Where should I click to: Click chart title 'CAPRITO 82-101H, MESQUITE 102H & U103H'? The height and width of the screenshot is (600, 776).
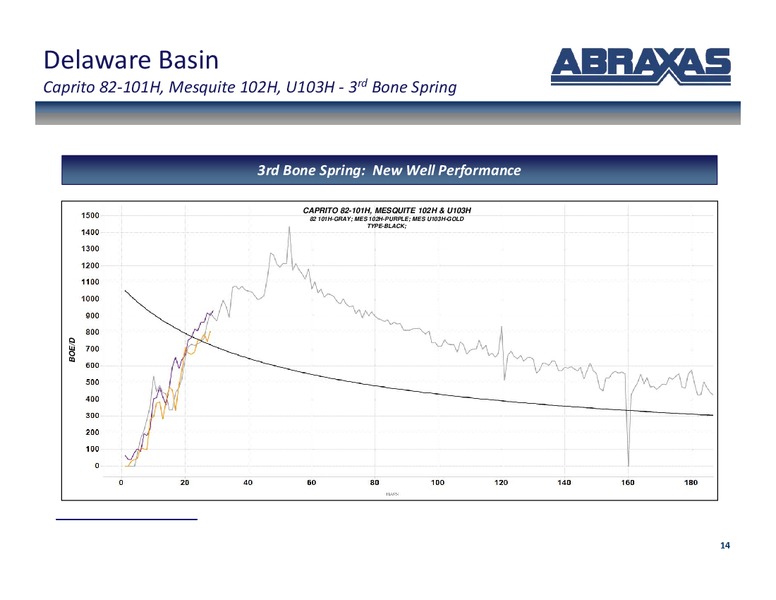pos(387,210)
